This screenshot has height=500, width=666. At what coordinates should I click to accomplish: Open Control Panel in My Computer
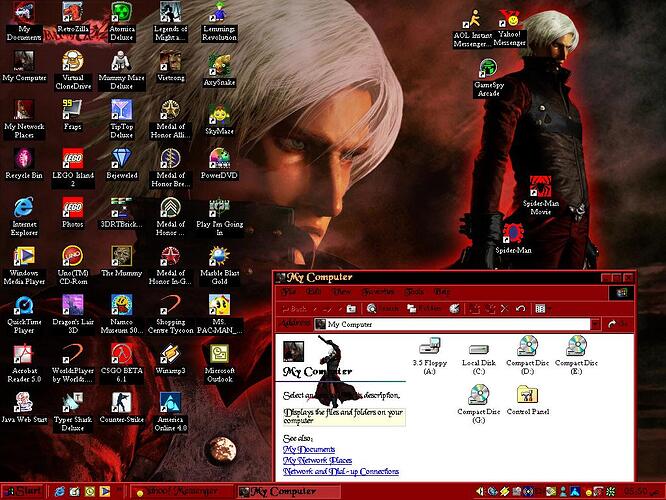[x=528, y=399]
